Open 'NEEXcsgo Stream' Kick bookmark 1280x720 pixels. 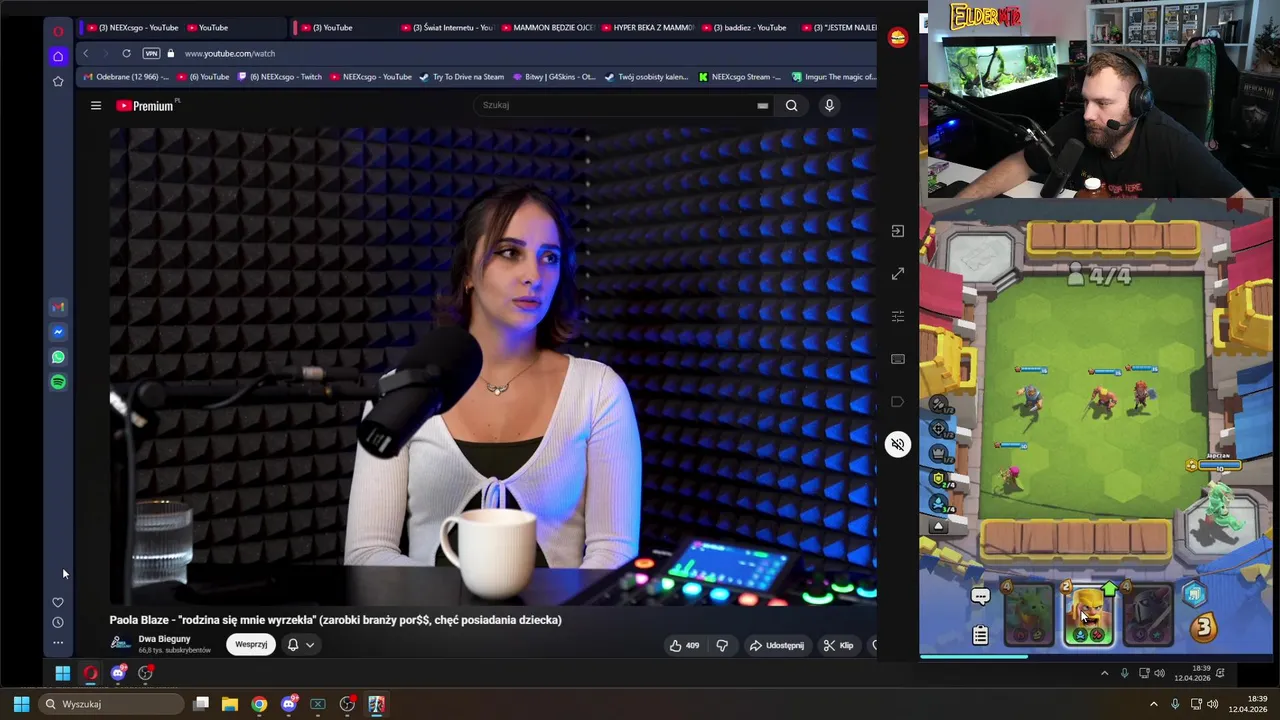pyautogui.click(x=740, y=77)
